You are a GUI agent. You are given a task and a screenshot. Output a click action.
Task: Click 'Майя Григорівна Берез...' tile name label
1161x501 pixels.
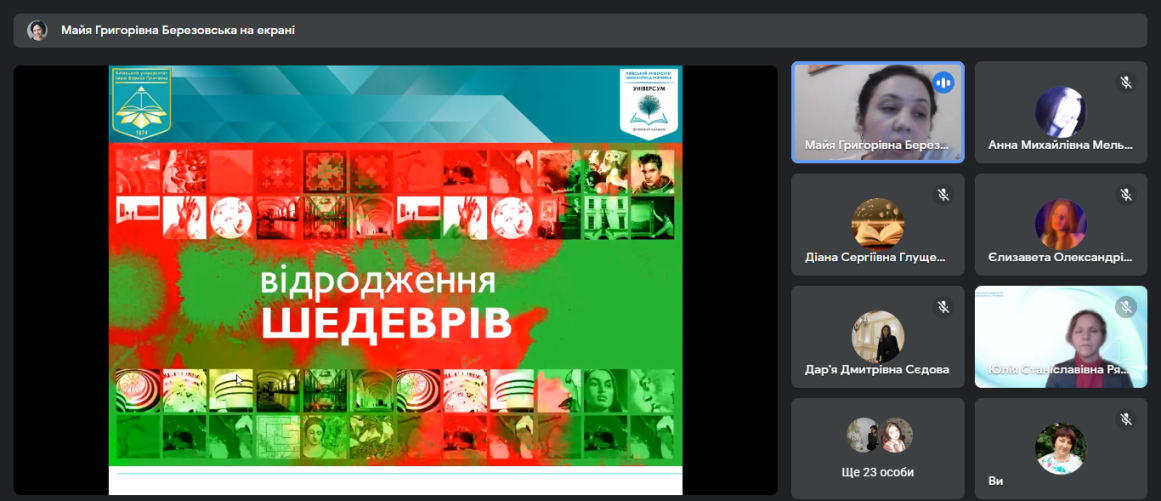(877, 146)
